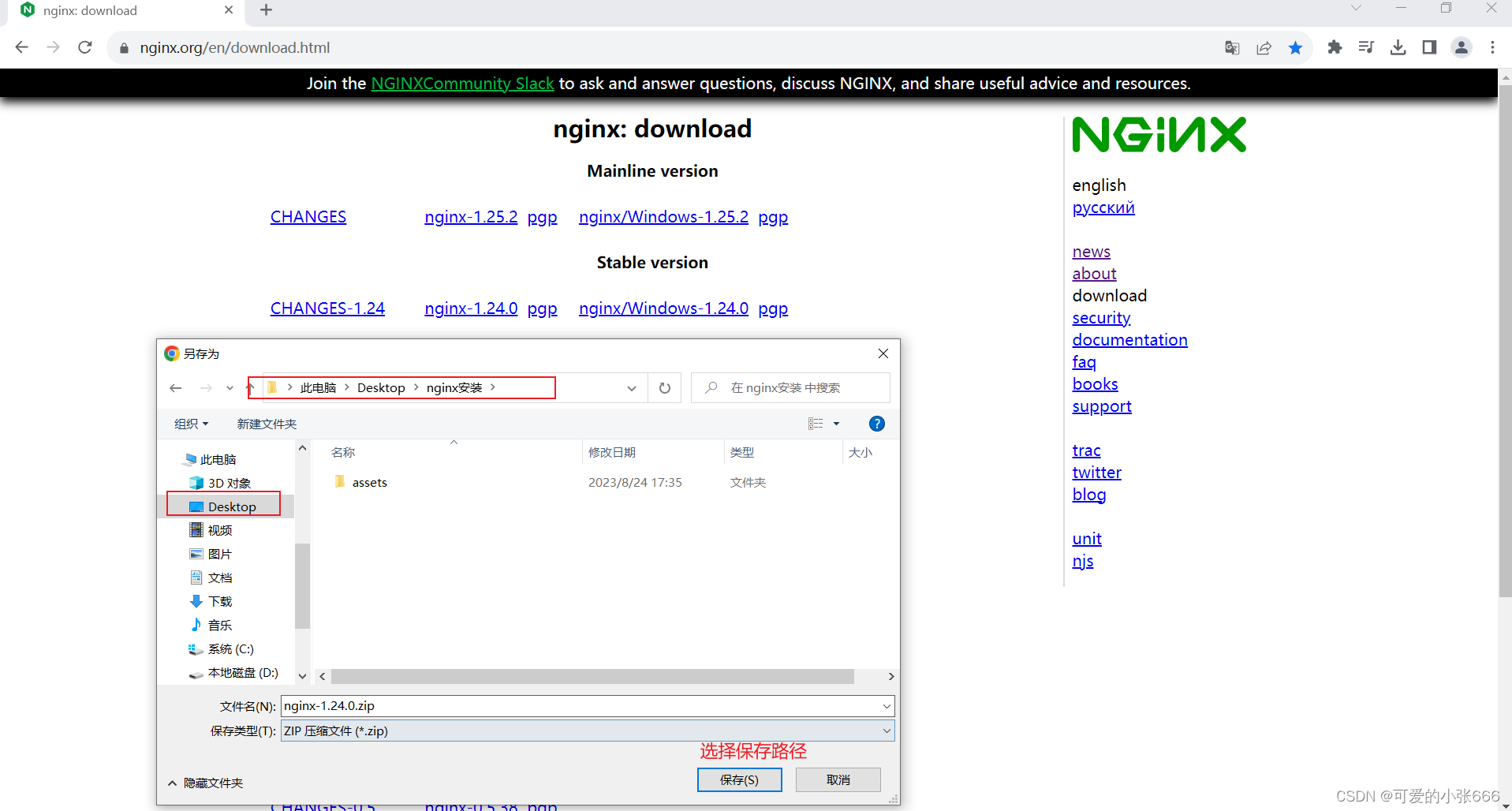The image size is (1512, 811).
Task: Click the NGINX logo
Action: pyautogui.click(x=1159, y=135)
